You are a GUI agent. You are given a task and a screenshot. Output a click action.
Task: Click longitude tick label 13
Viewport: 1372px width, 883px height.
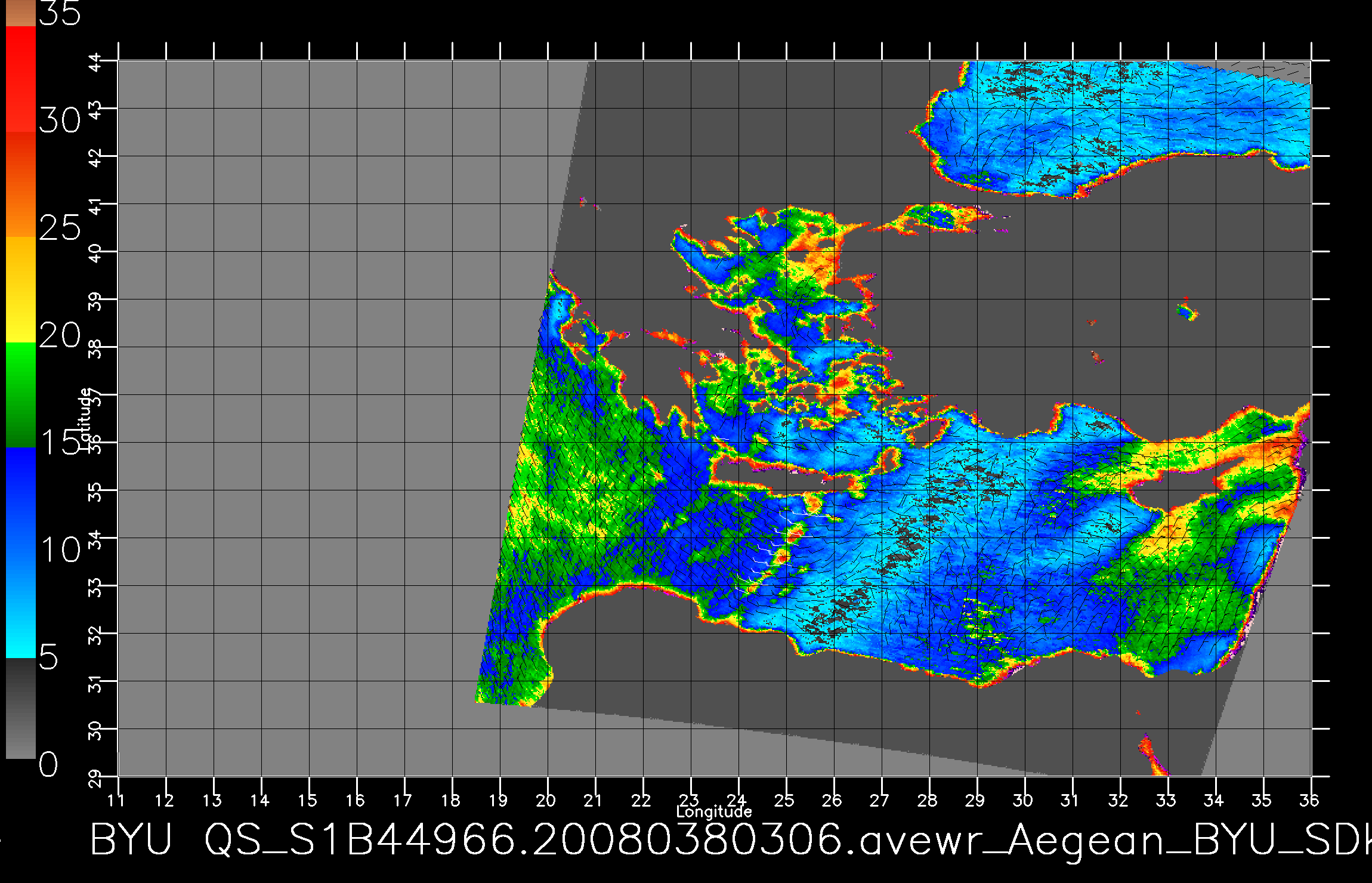tap(212, 800)
